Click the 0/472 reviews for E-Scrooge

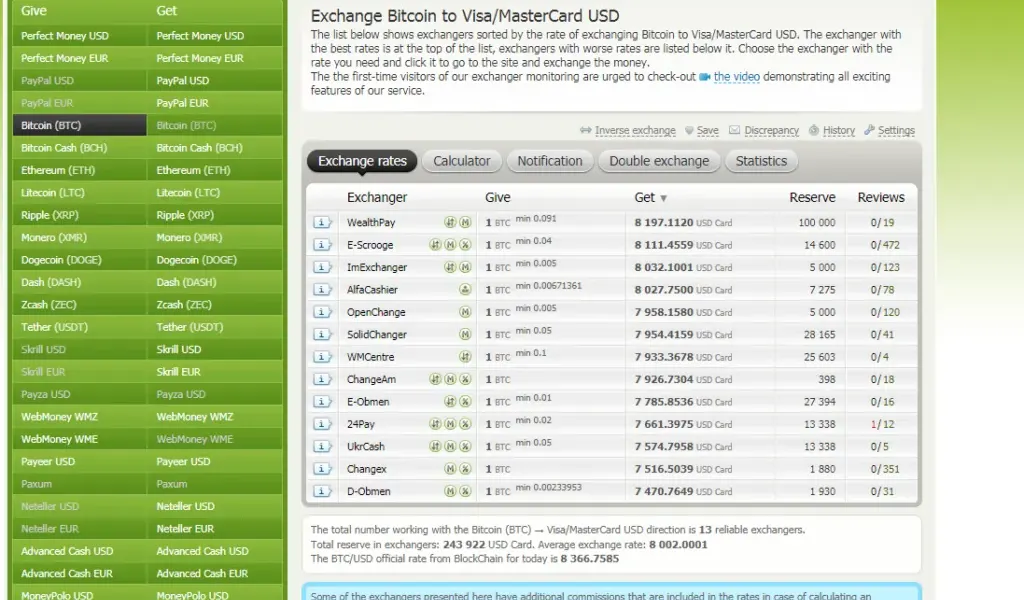click(885, 245)
